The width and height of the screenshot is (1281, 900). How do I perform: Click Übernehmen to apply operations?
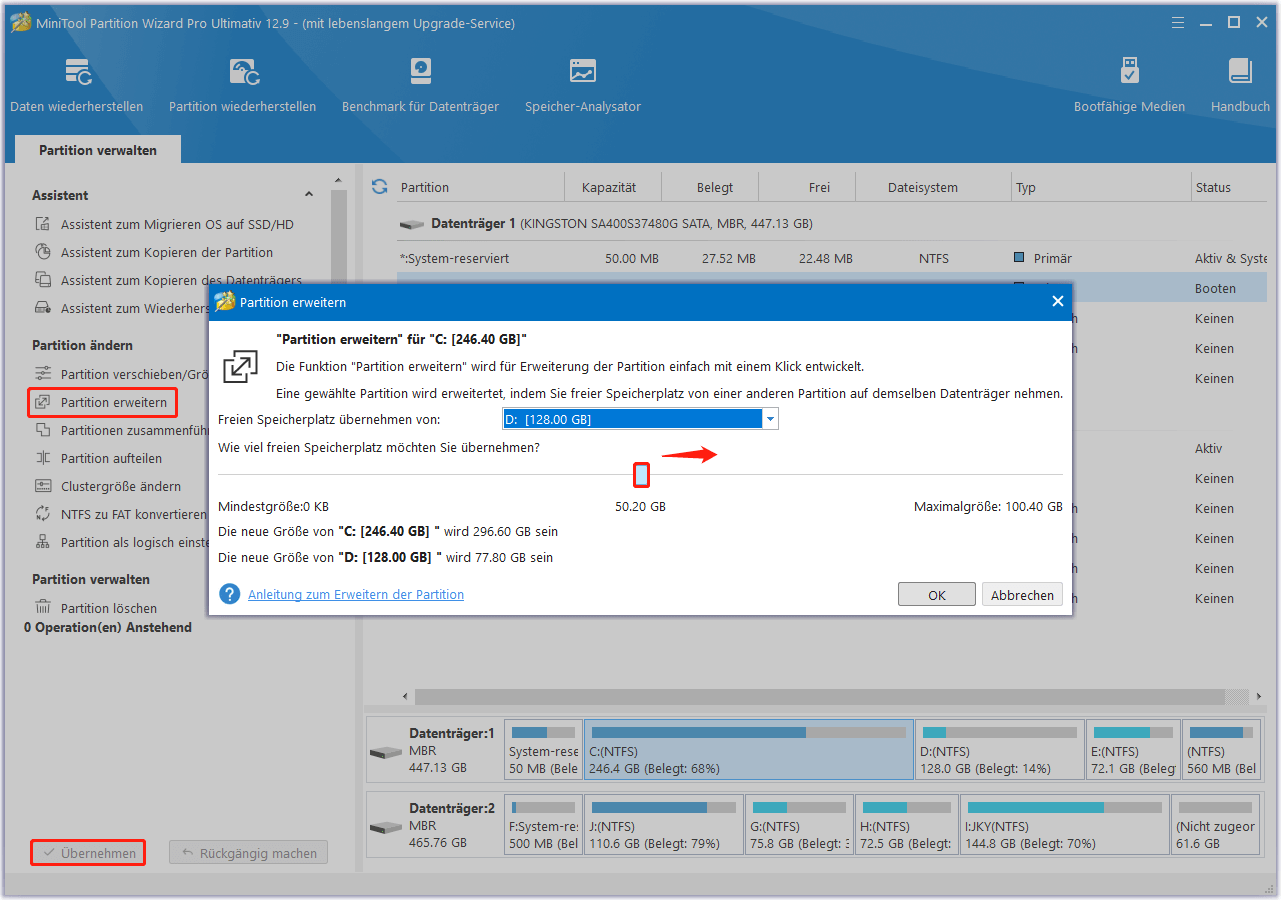88,854
